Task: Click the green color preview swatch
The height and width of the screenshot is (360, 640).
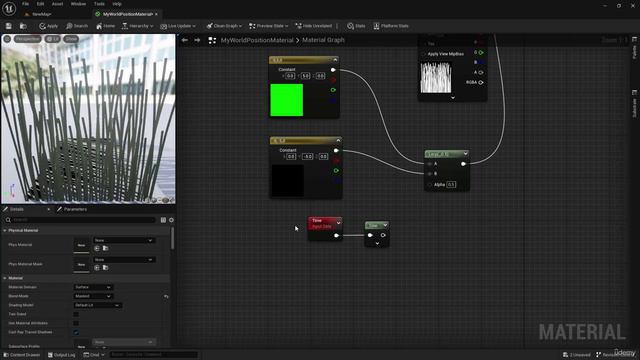Action: 287,100
